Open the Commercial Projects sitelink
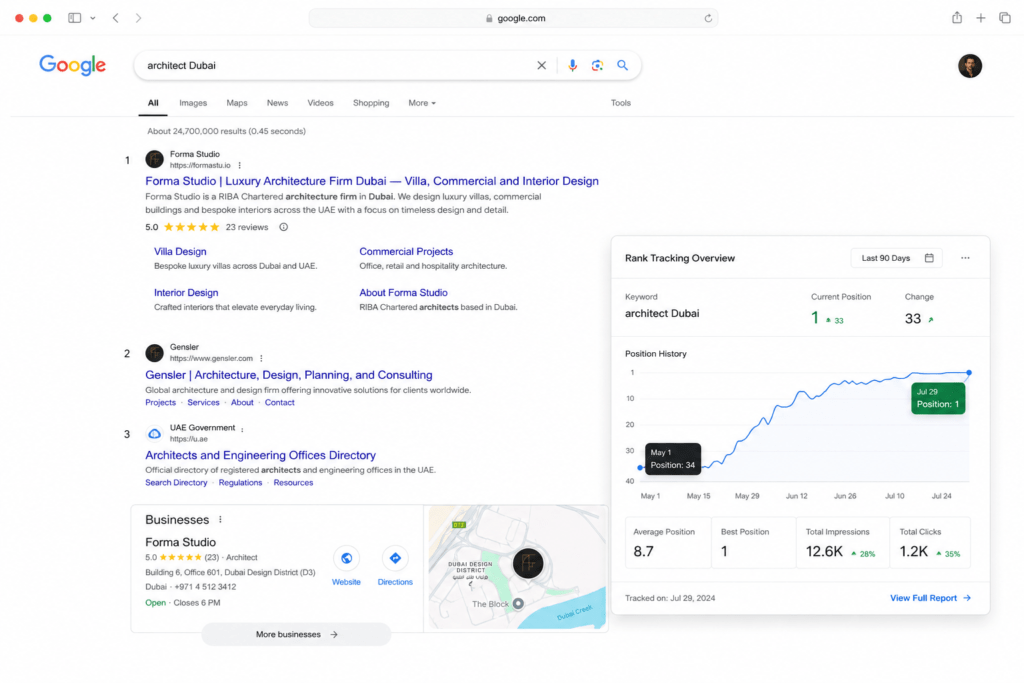 pos(406,251)
